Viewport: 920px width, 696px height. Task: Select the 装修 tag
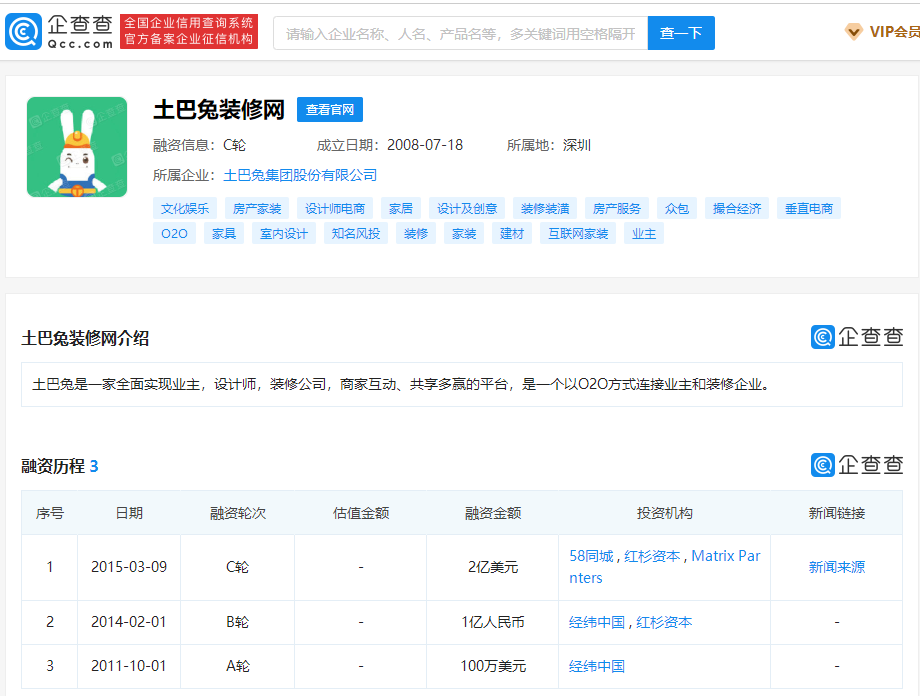[416, 234]
